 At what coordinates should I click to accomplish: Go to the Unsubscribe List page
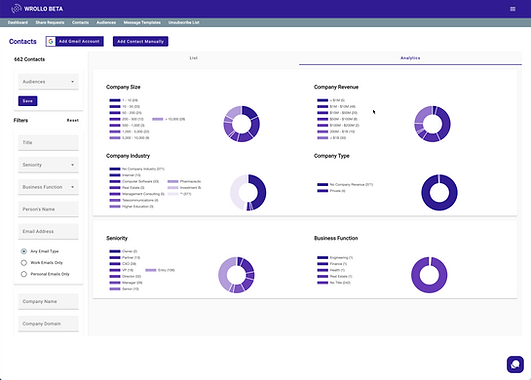[x=184, y=22]
